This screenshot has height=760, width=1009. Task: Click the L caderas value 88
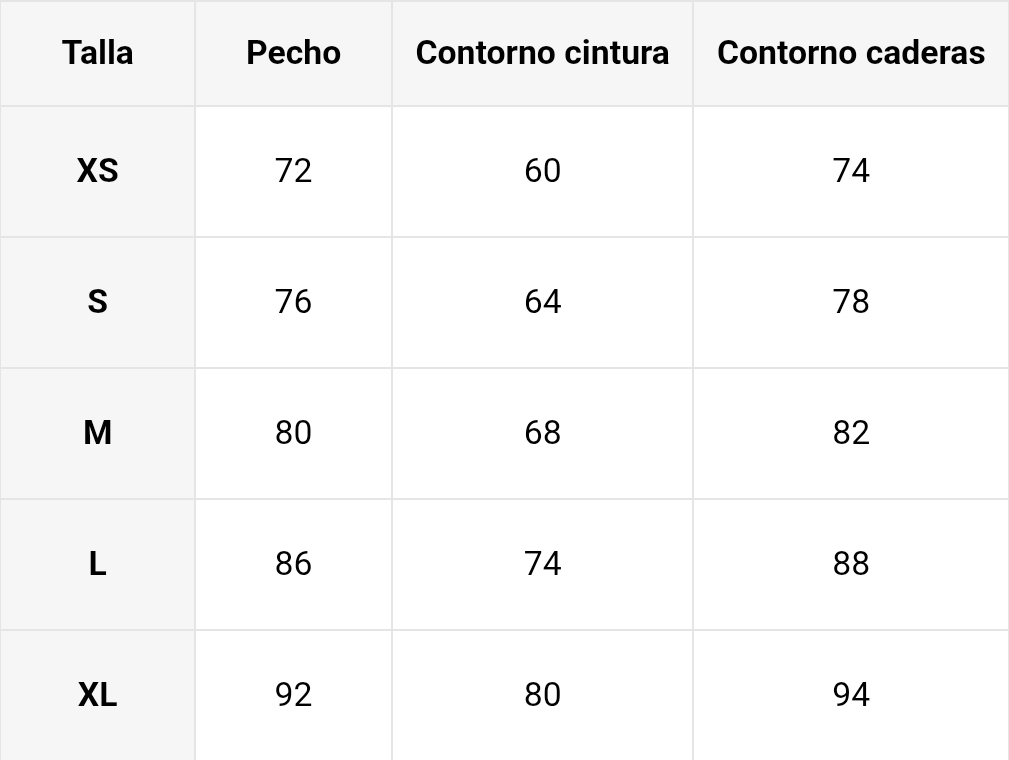[851, 564]
